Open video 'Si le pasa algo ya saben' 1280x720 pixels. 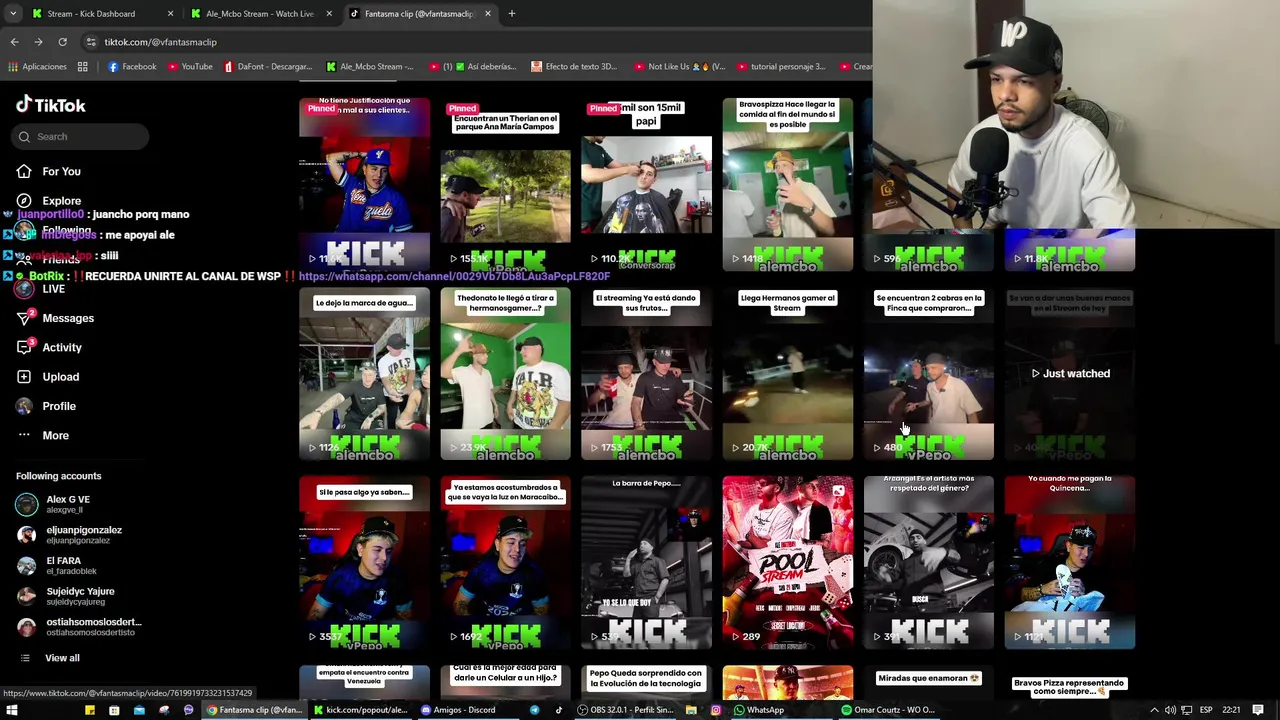click(x=364, y=563)
